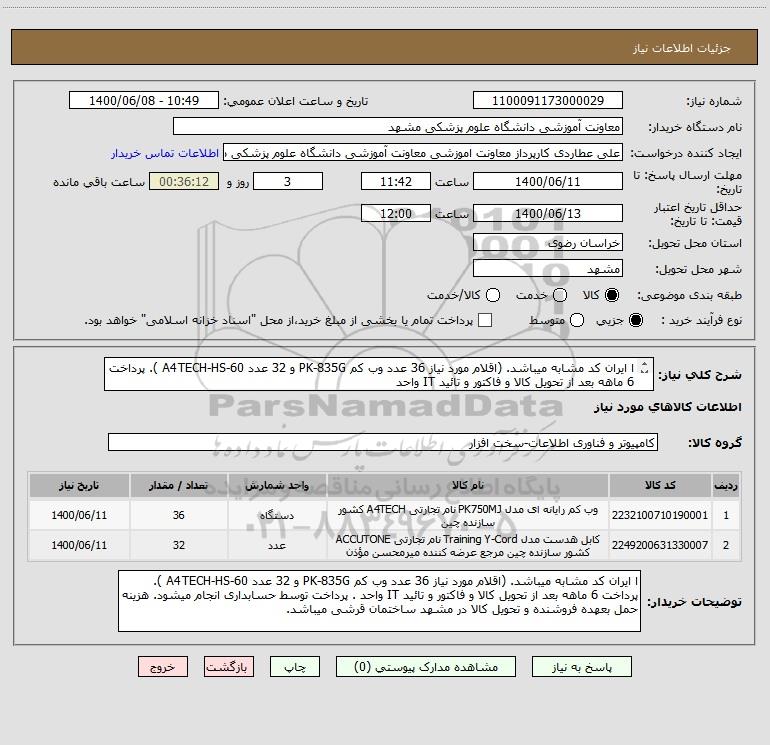
Task: Click the unit cell دستگاه
Action: 277,515
